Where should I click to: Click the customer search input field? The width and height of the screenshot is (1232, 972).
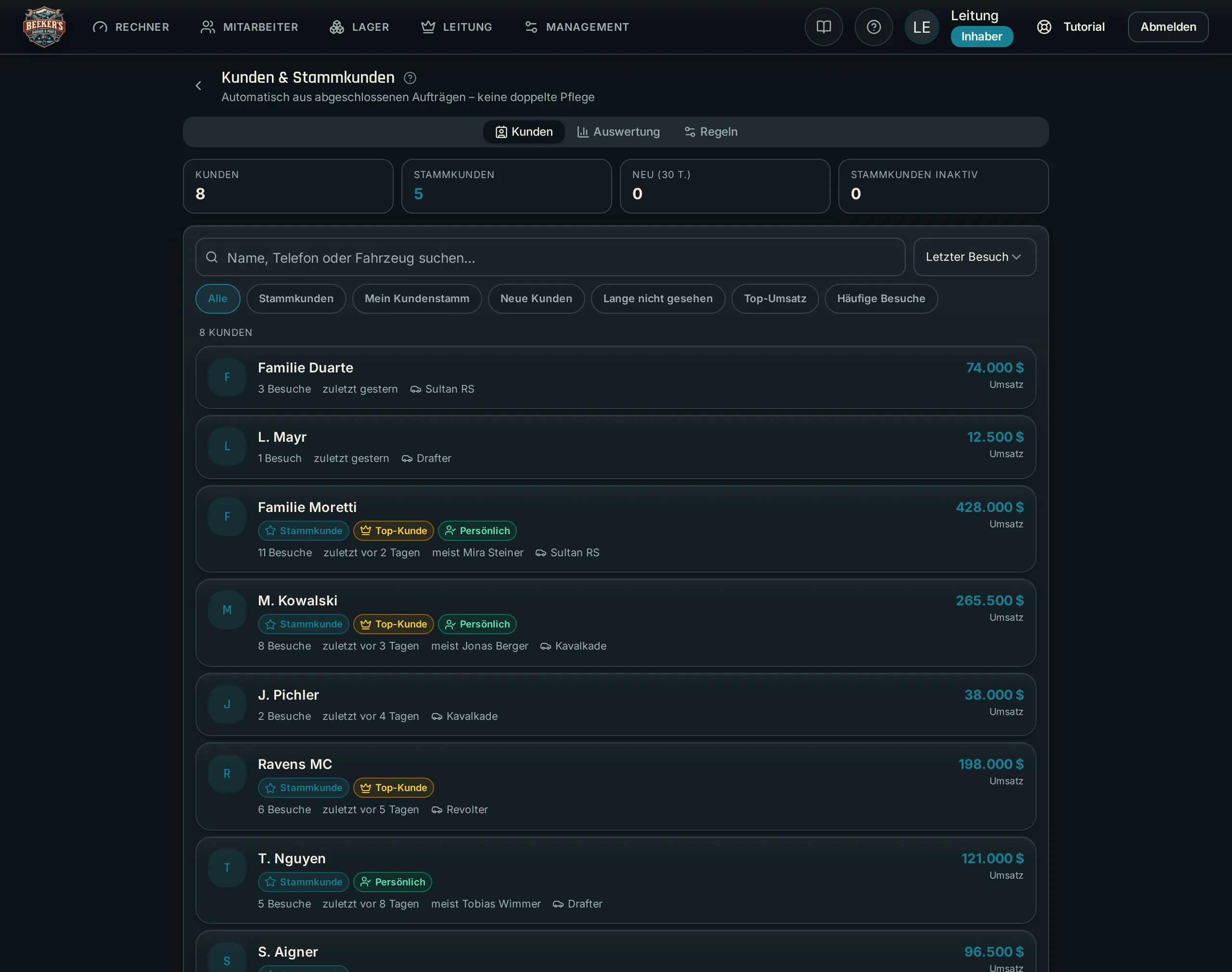tap(550, 257)
